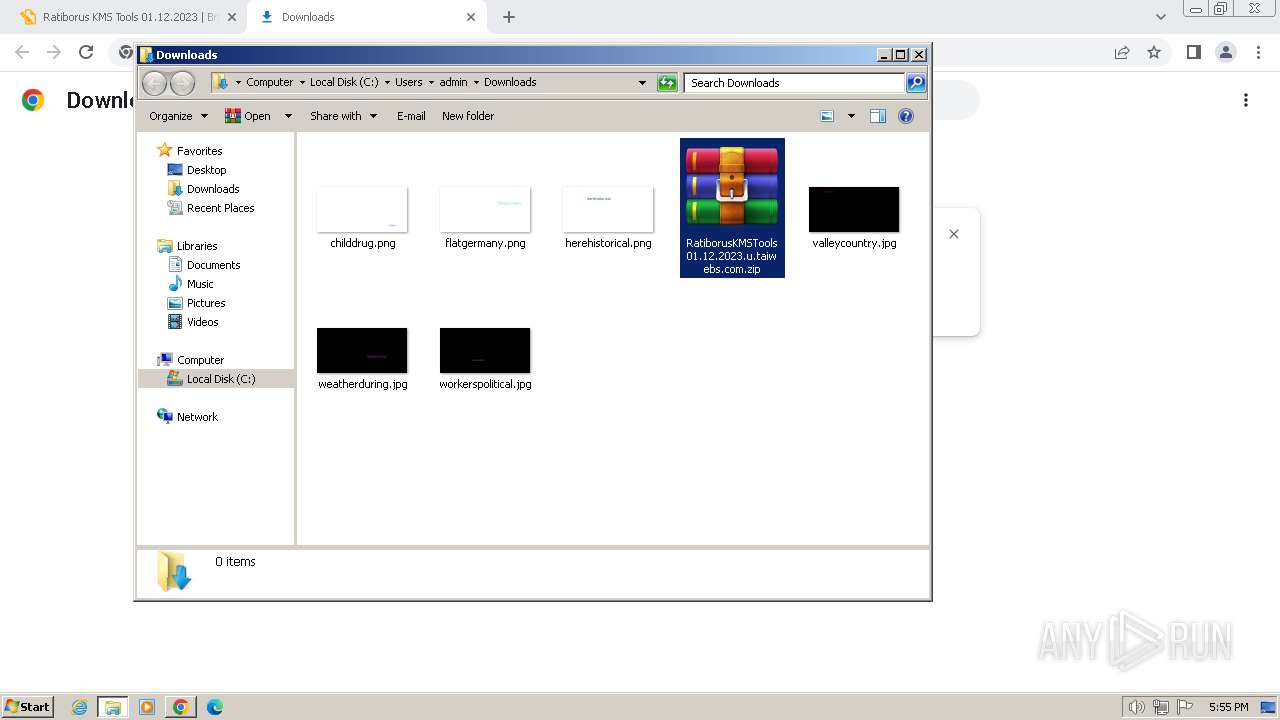Open Explorer help with the question mark icon

pyautogui.click(x=906, y=116)
